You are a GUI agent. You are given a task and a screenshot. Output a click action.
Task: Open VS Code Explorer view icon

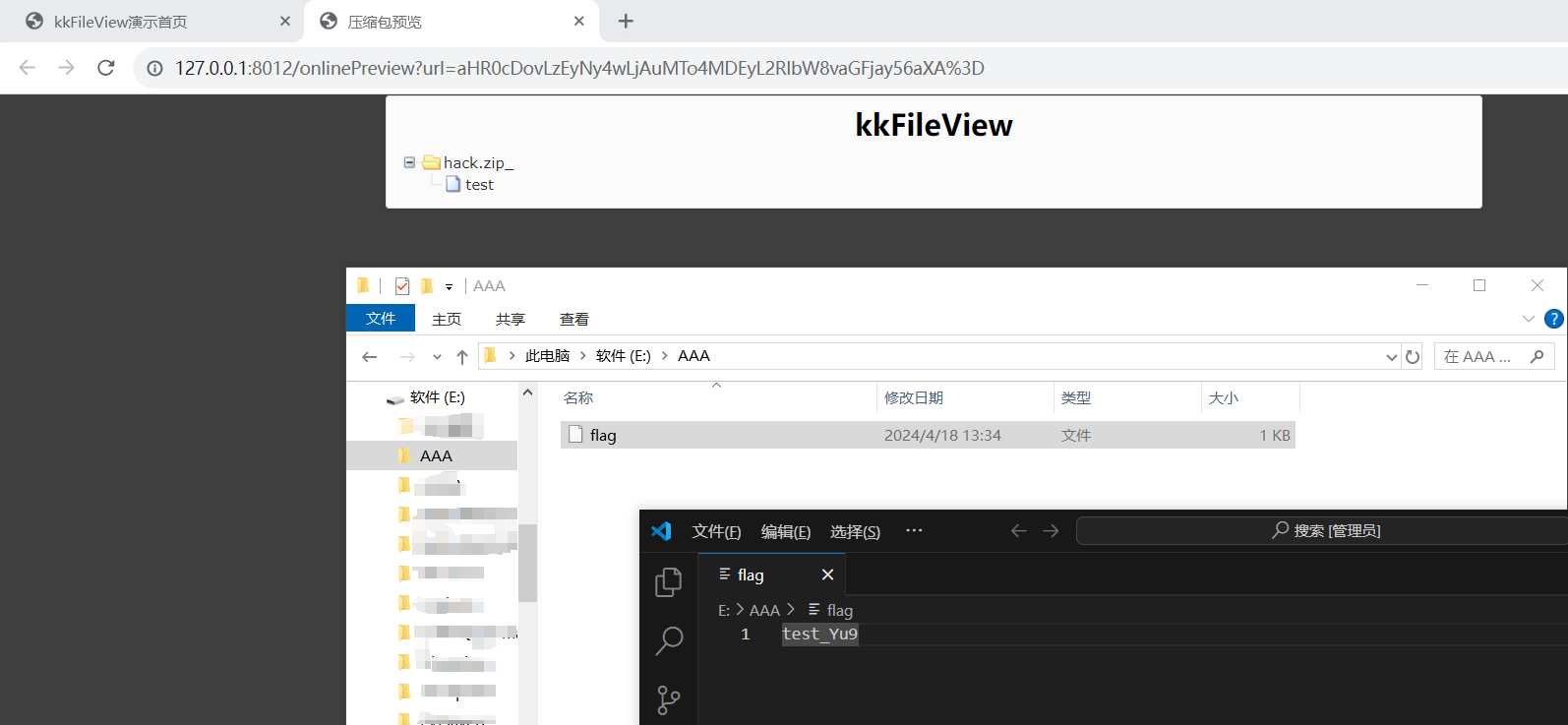tap(668, 582)
